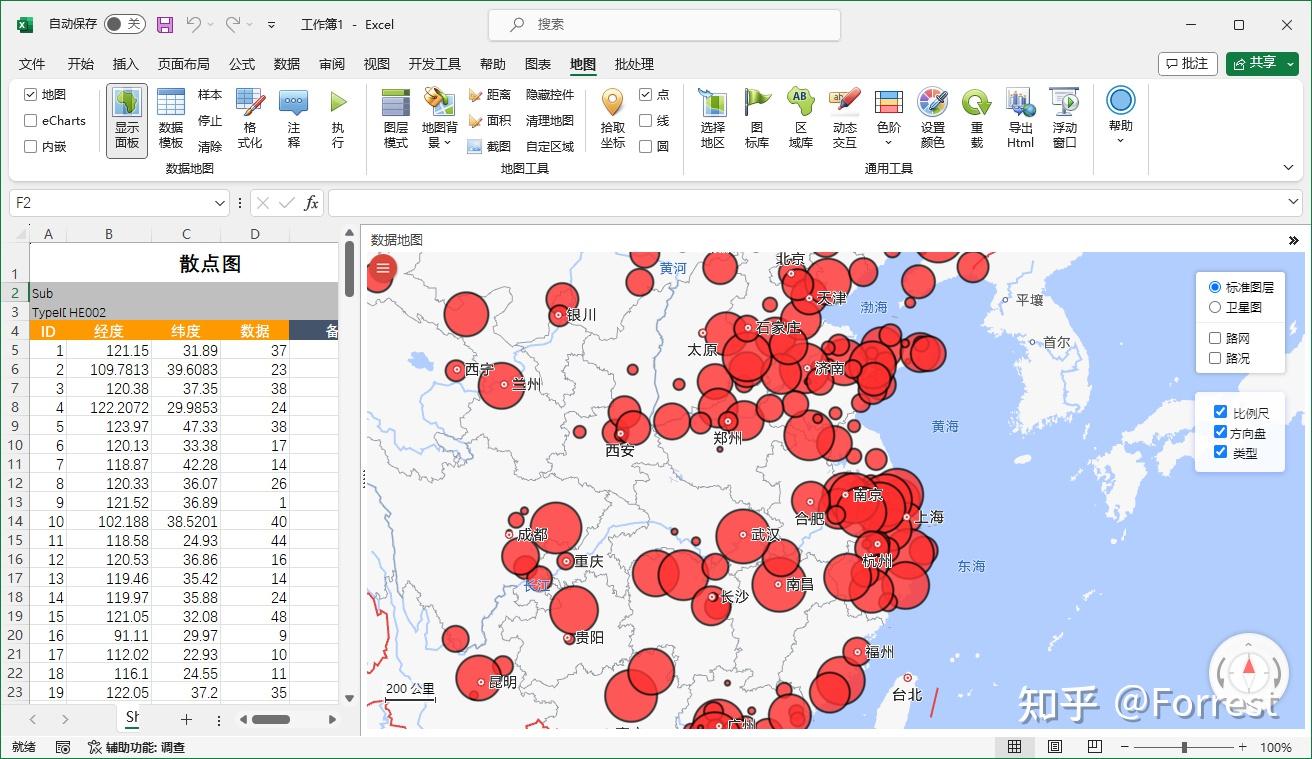This screenshot has height=759, width=1312.
Task: Click the 格式化 formatting tool
Action: (252, 120)
